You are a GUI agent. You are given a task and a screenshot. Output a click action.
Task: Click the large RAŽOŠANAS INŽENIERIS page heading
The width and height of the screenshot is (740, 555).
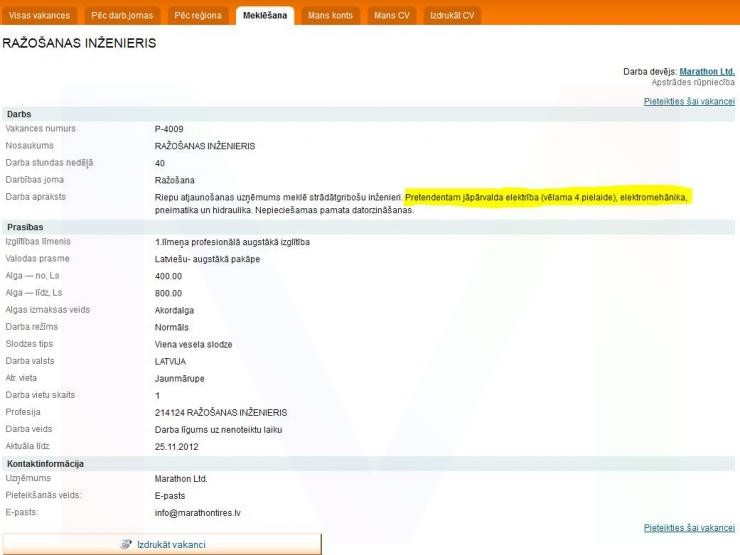pos(81,45)
